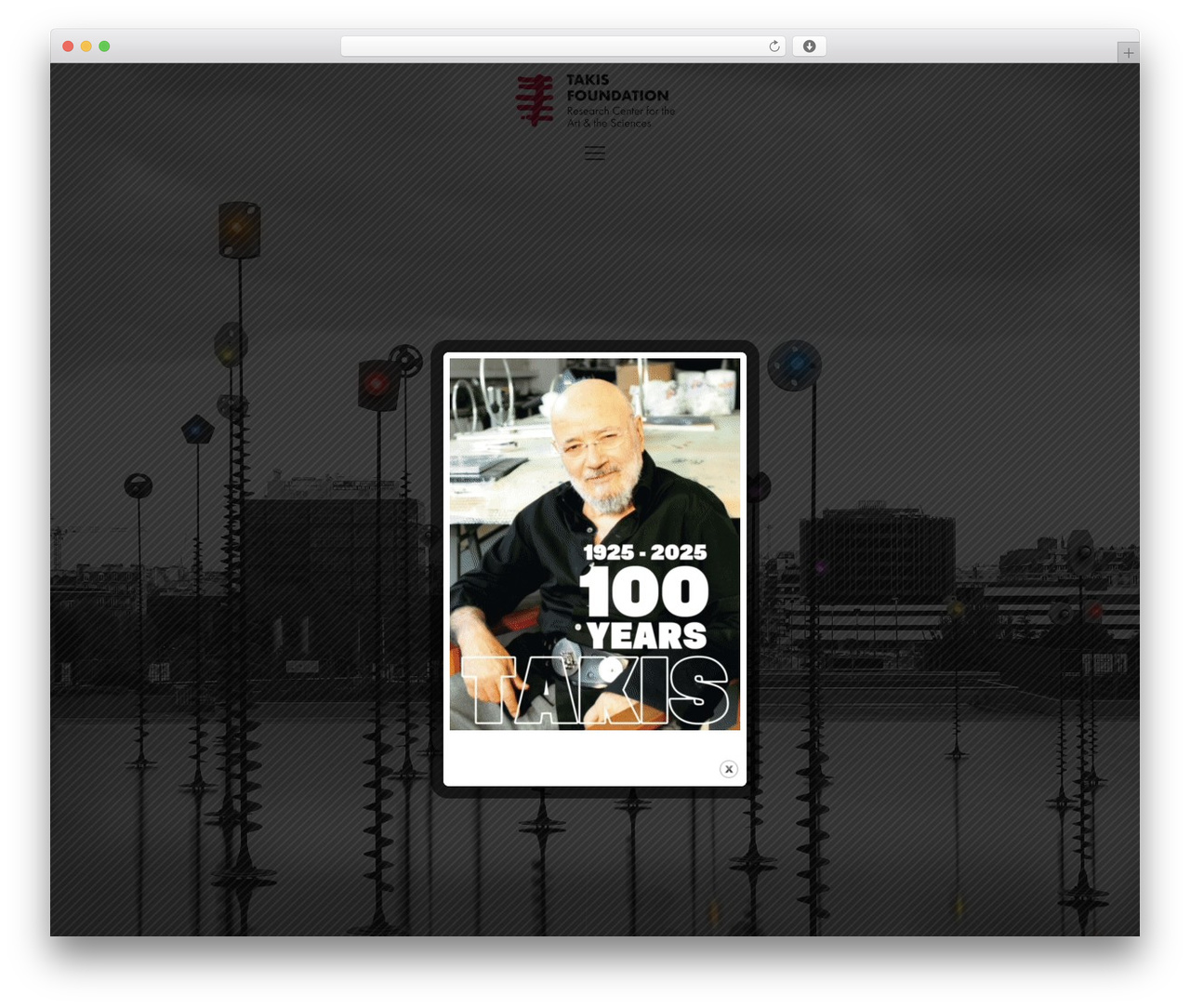1190x1008 pixels.
Task: Click the blue circular signal sculpture
Action: [x=795, y=365]
